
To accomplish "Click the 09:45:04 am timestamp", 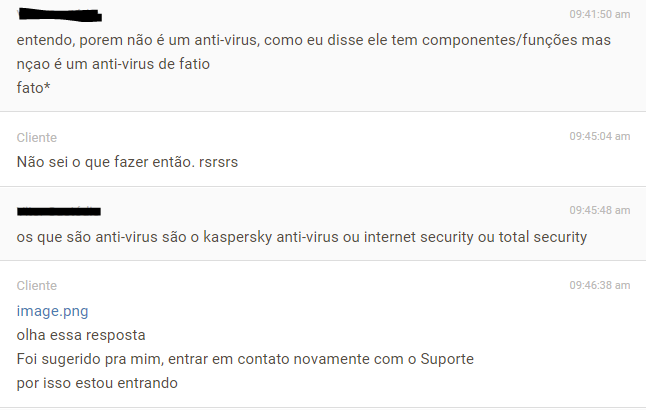I will pyautogui.click(x=599, y=136).
